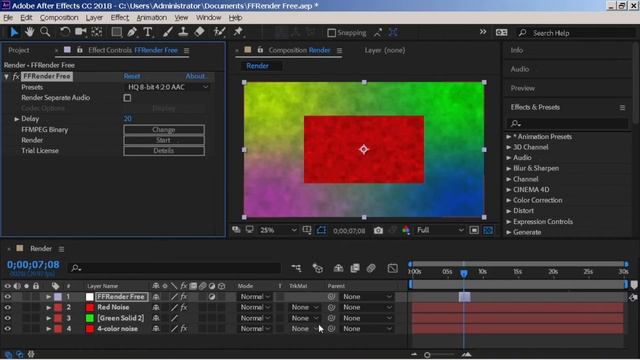Open the graph editor icon
Screen dimensions: 640x360
(393, 268)
